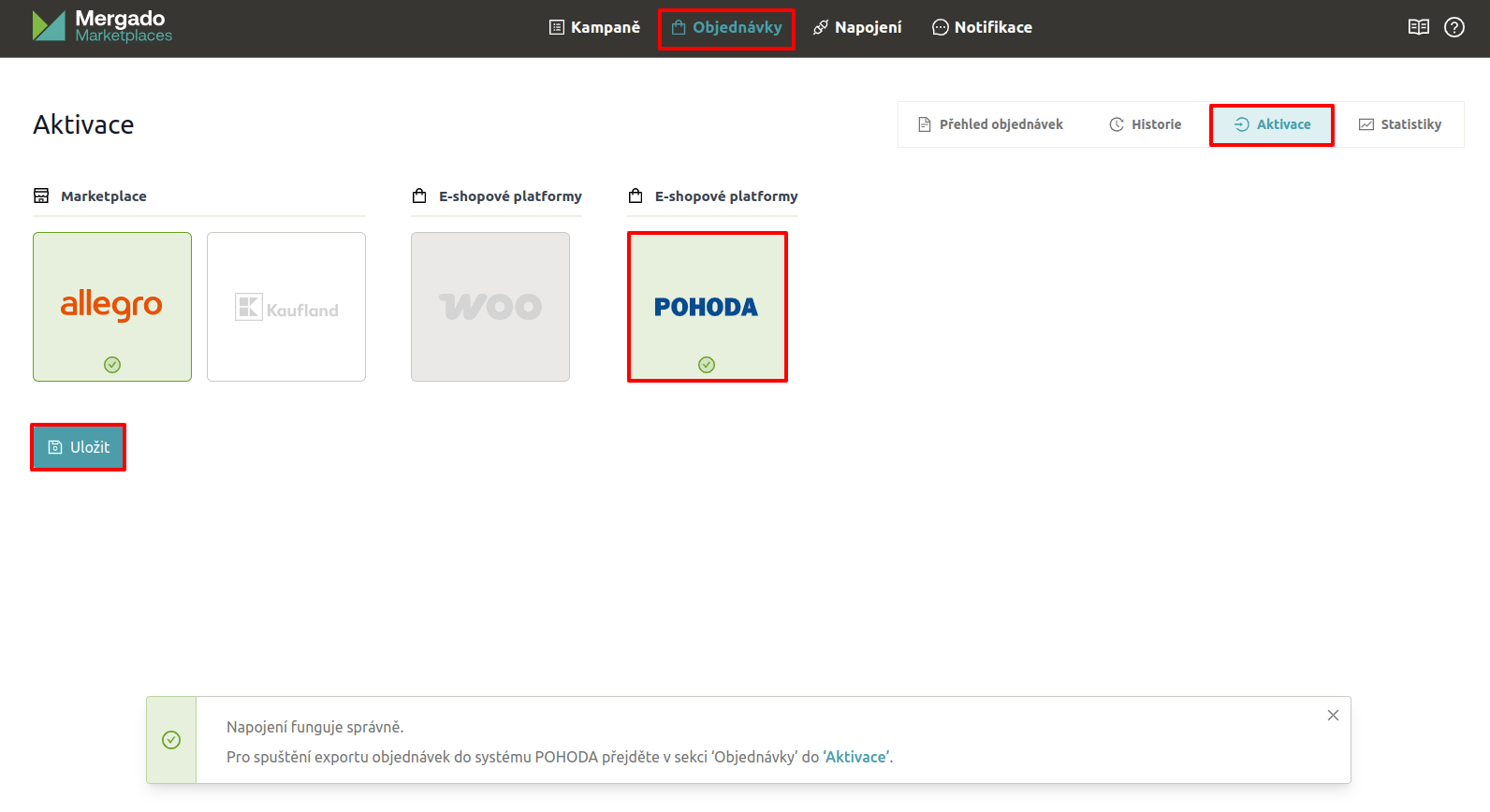
Task: Select the disabled Woo platform tile
Action: pos(490,307)
